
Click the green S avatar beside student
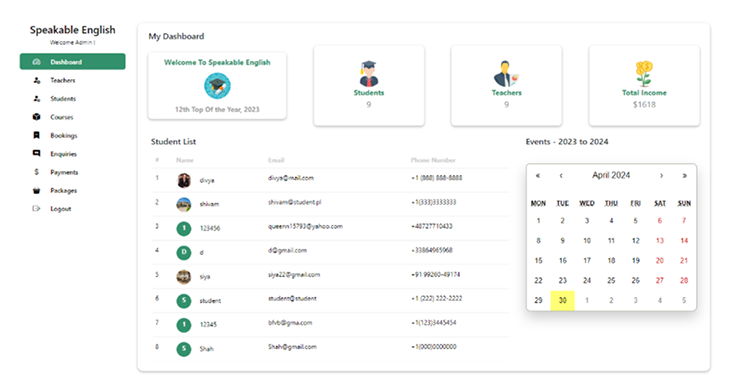[184, 300]
